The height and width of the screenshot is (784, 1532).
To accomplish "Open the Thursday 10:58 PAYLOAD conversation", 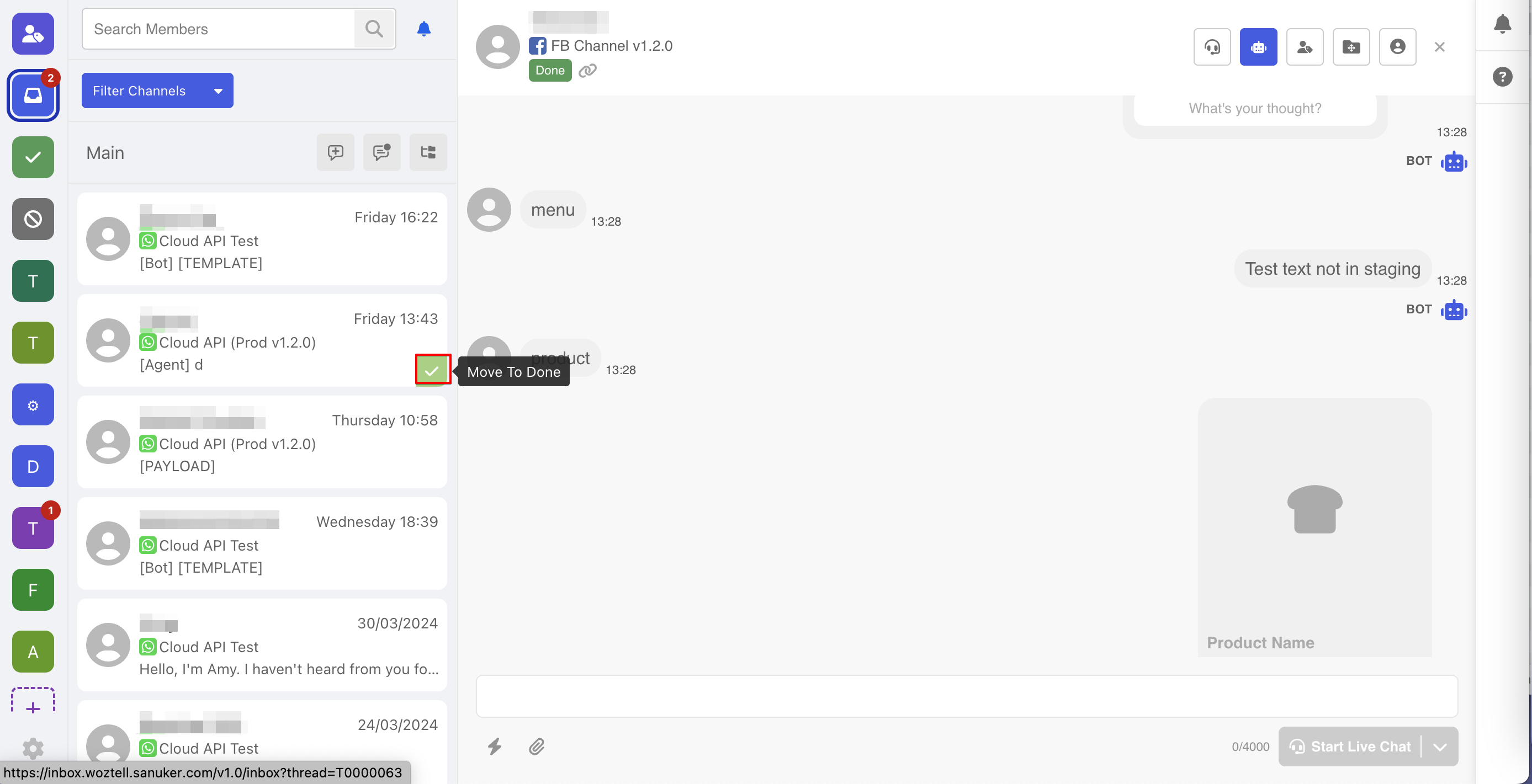I will (262, 442).
